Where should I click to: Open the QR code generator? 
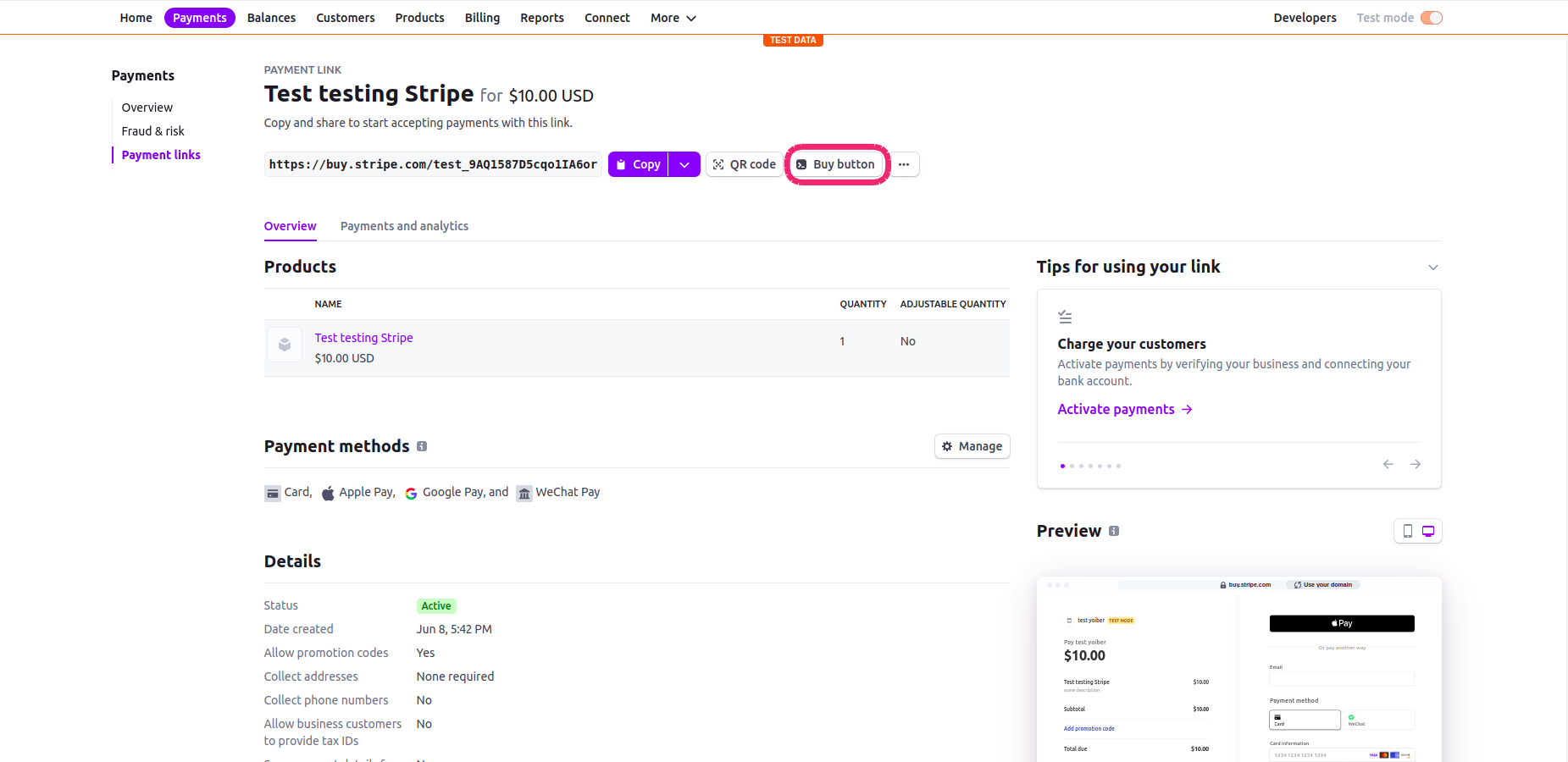click(745, 164)
